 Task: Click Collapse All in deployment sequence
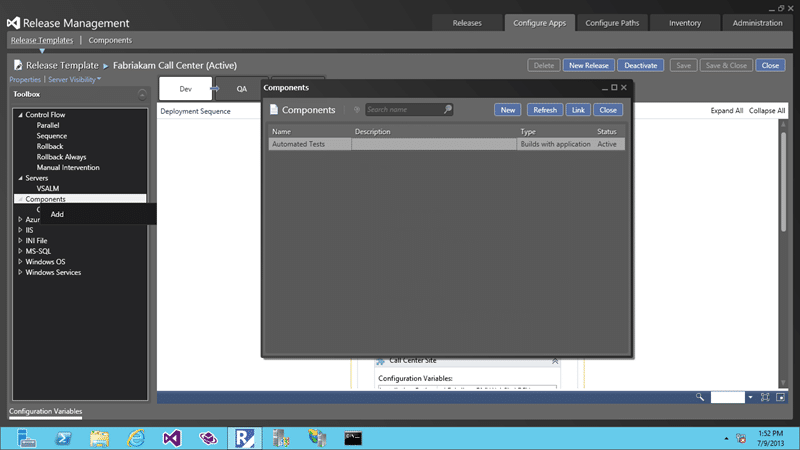[x=767, y=111]
